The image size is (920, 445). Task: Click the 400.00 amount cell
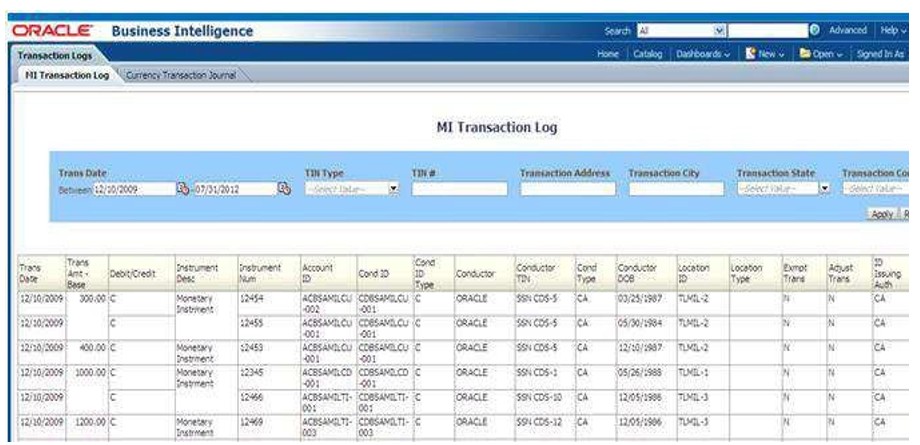[93, 347]
